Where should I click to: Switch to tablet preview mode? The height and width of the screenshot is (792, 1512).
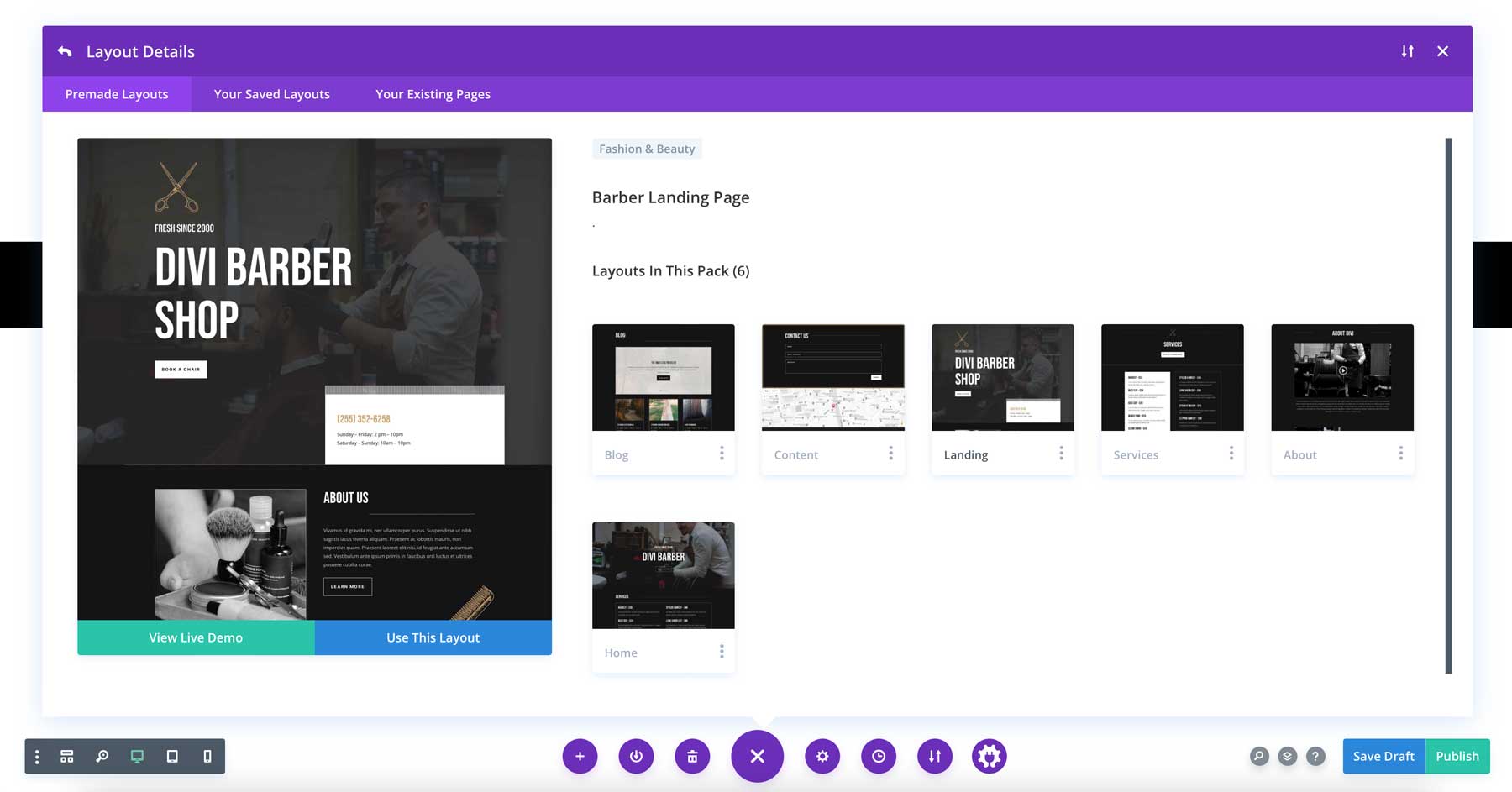(172, 756)
